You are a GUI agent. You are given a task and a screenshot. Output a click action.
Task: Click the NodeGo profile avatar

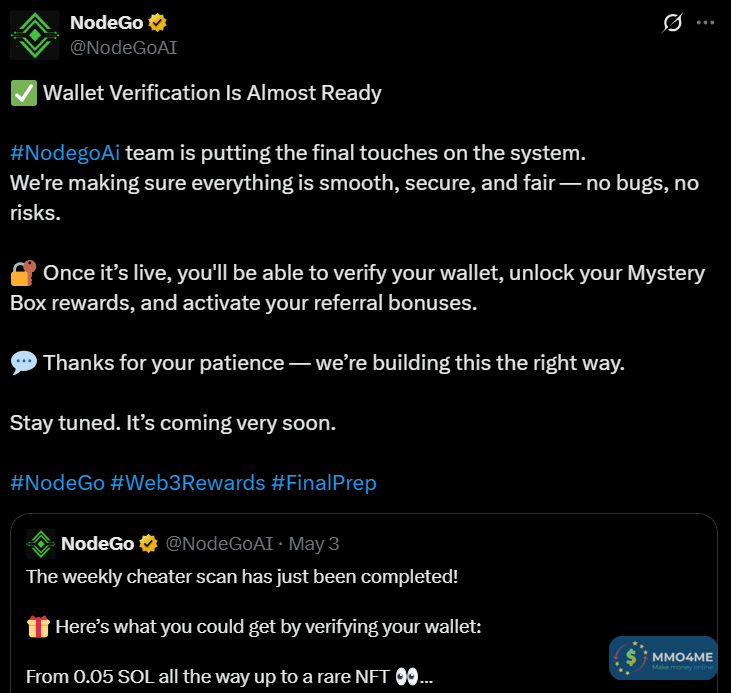pos(35,35)
